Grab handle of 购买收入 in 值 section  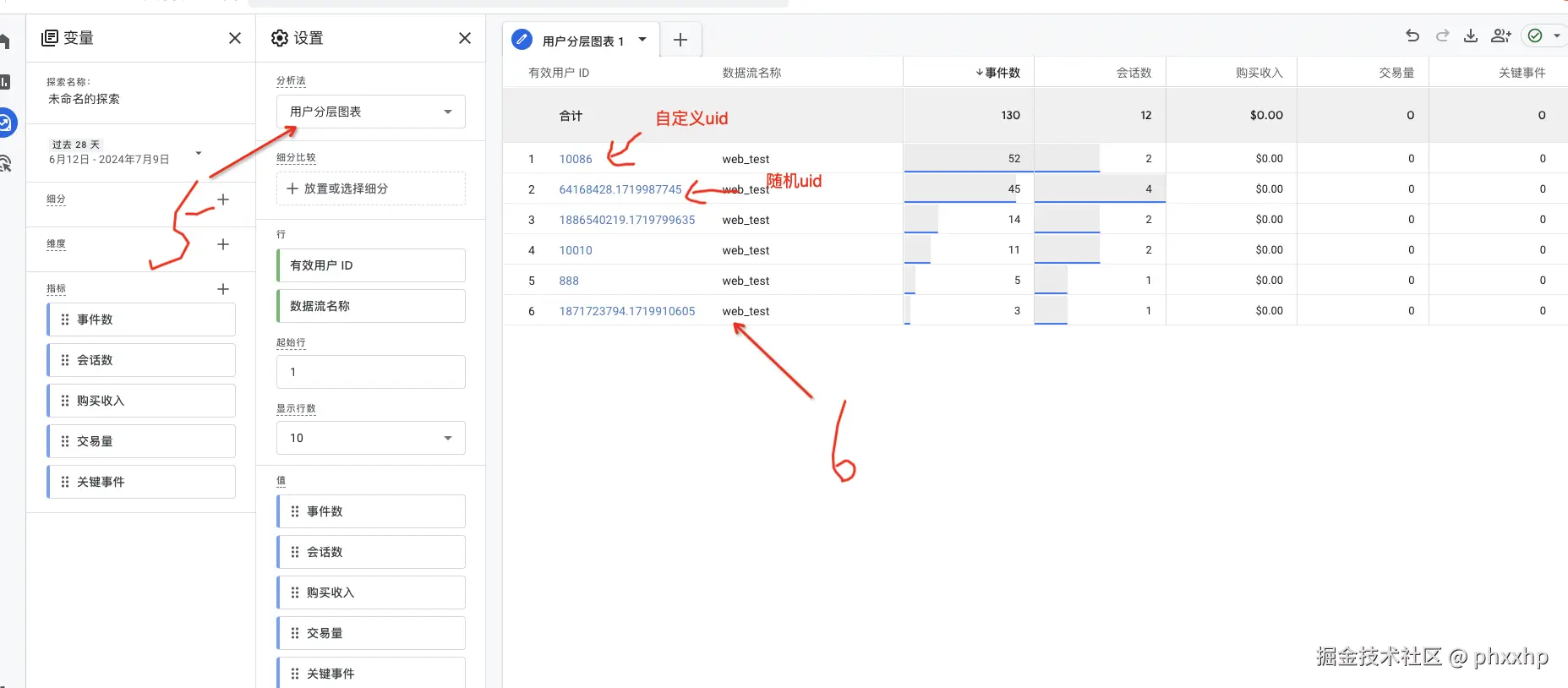(295, 592)
